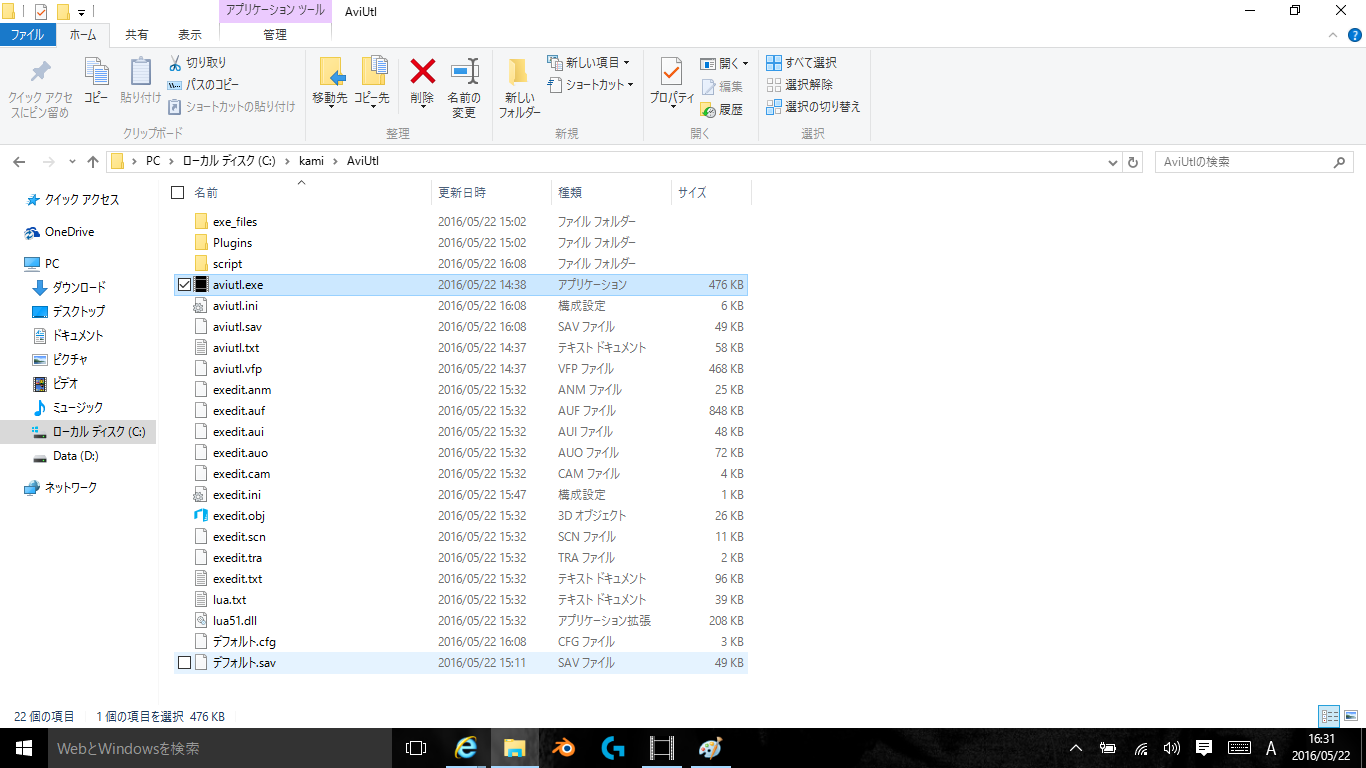Tick the checkbox next to デフォルト.sav
This screenshot has height=768, width=1366.
(x=183, y=663)
